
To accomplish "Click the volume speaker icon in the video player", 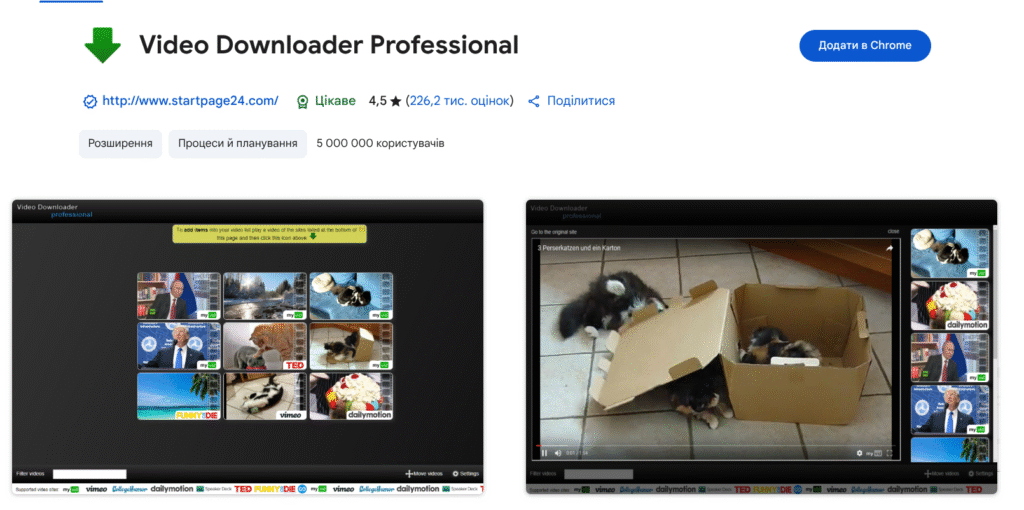I will (558, 453).
